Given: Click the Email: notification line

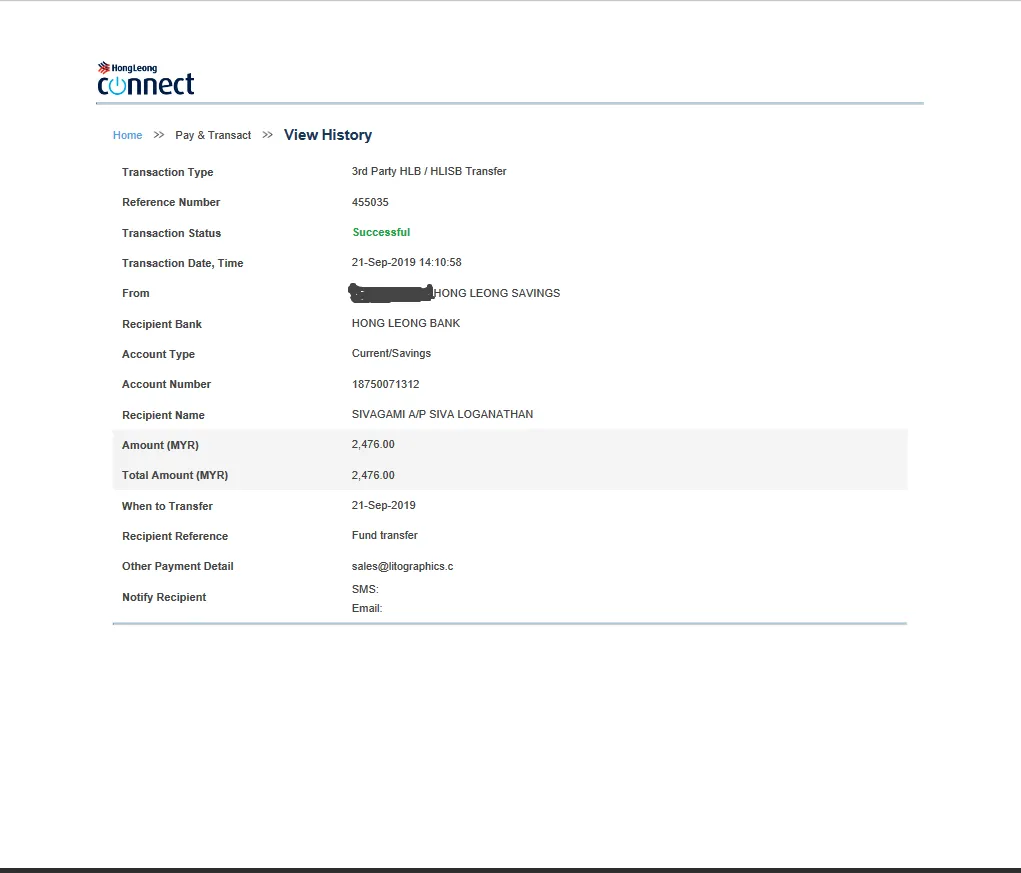Looking at the screenshot, I should point(367,609).
